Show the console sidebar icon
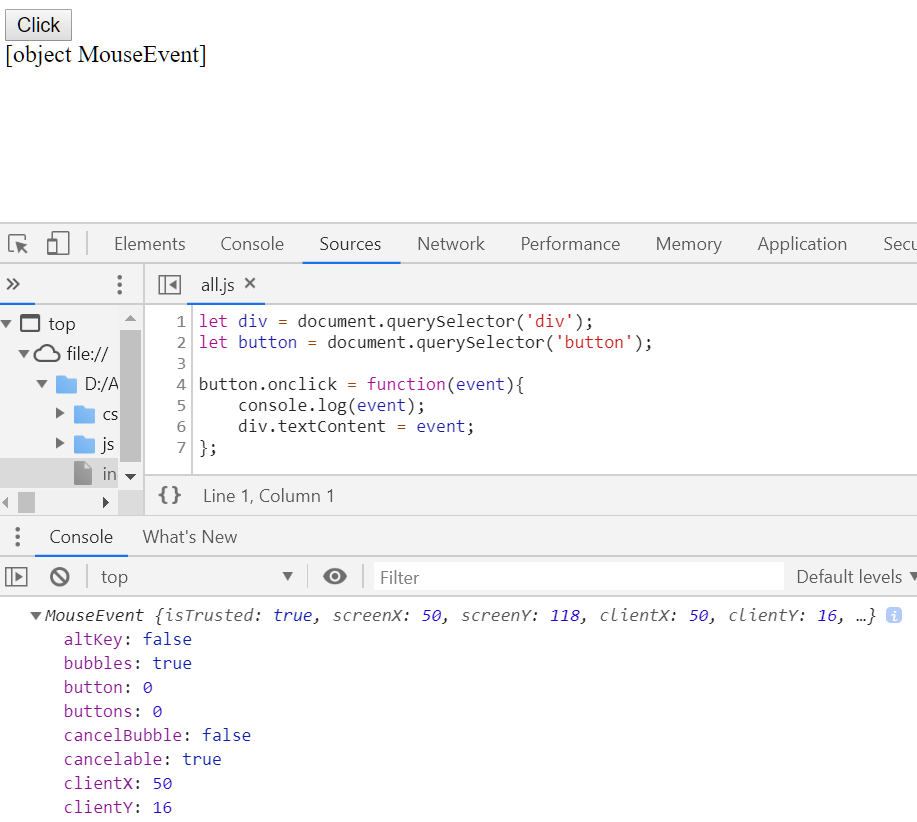Viewport: 917px width, 822px height. pyautogui.click(x=17, y=577)
